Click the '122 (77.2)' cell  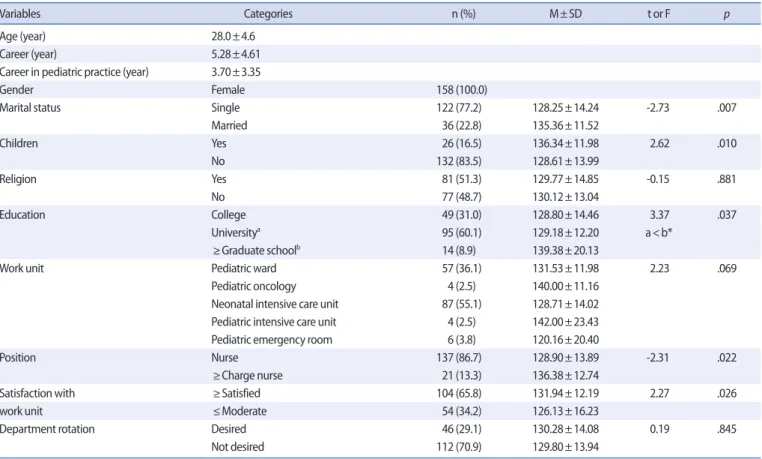459,108
